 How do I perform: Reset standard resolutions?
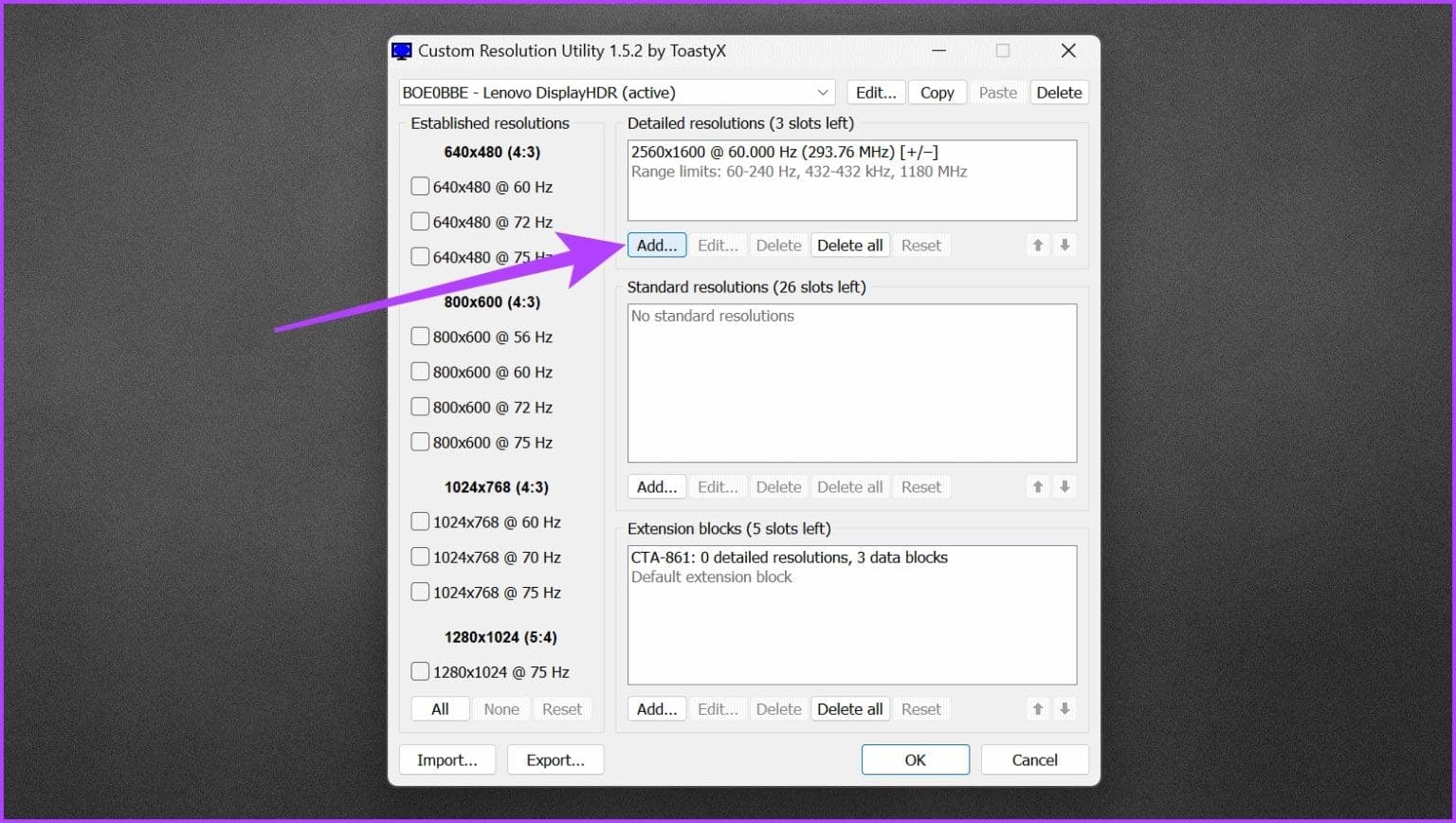(921, 487)
